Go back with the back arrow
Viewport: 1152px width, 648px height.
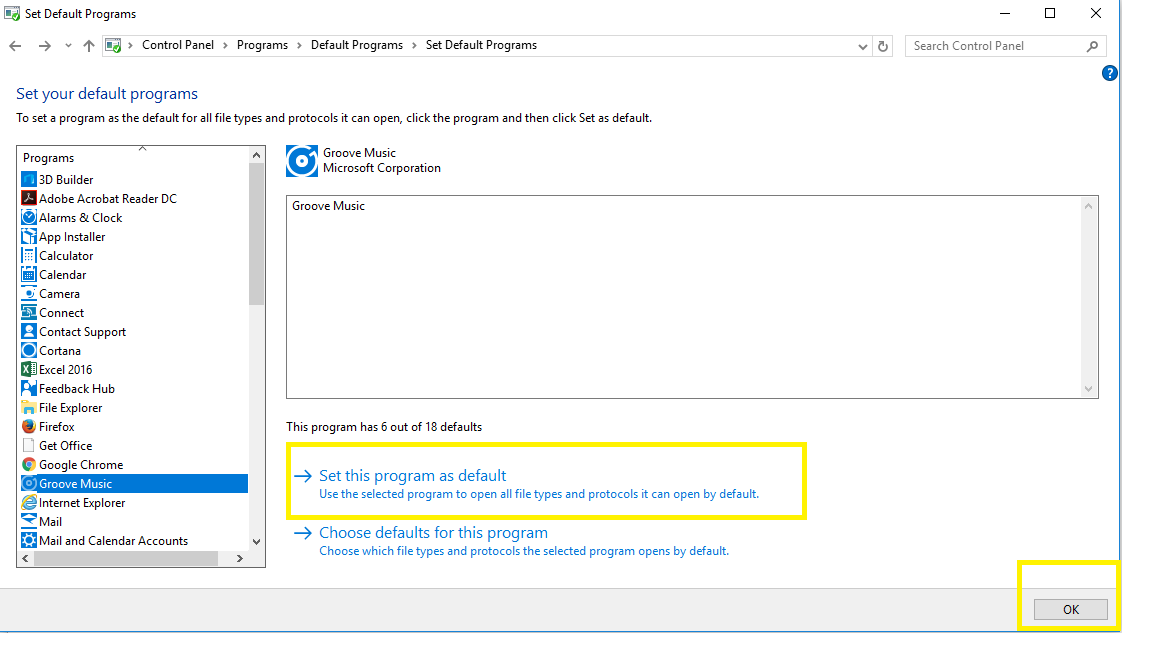15,46
